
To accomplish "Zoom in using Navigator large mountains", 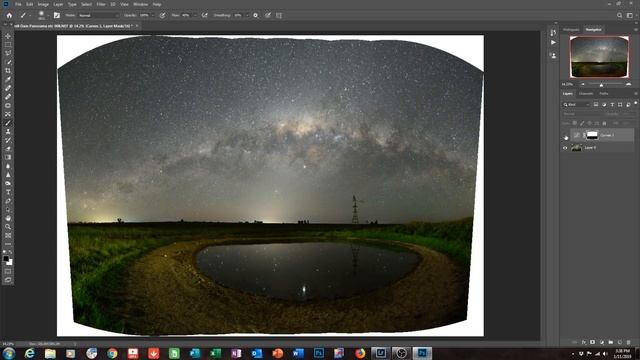I will [x=629, y=84].
